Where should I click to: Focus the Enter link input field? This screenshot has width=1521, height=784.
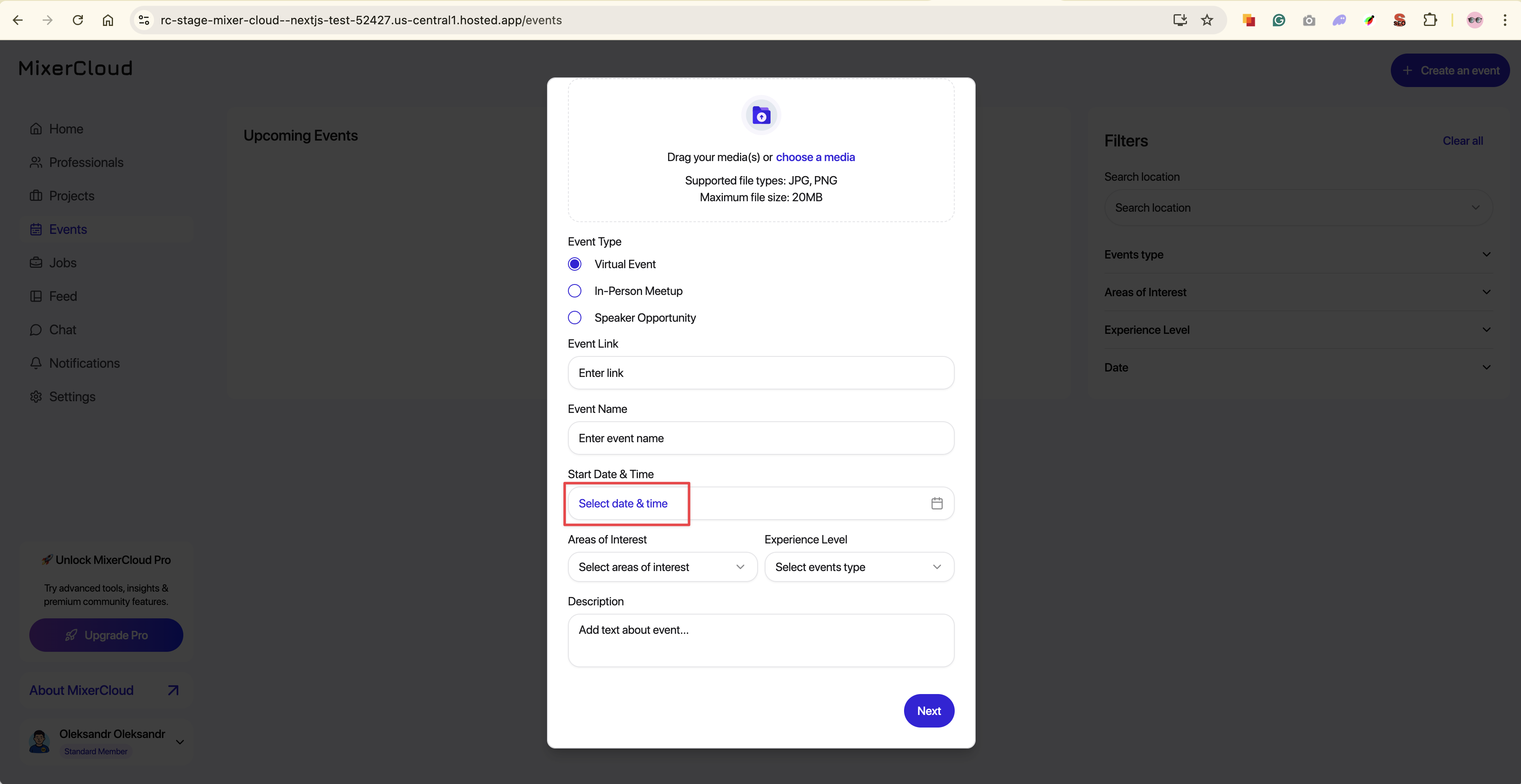tap(760, 373)
